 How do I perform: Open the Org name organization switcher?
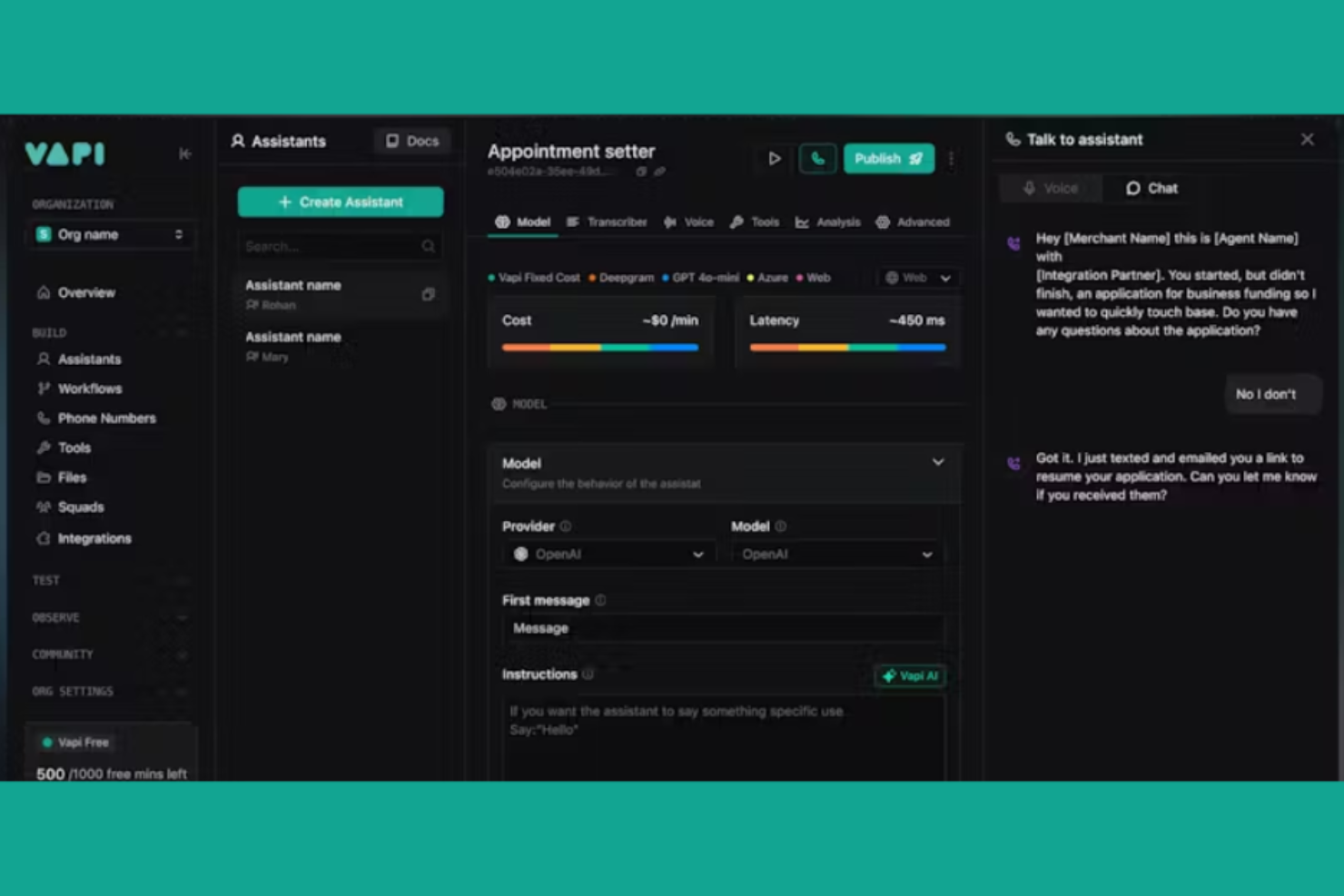tap(110, 234)
